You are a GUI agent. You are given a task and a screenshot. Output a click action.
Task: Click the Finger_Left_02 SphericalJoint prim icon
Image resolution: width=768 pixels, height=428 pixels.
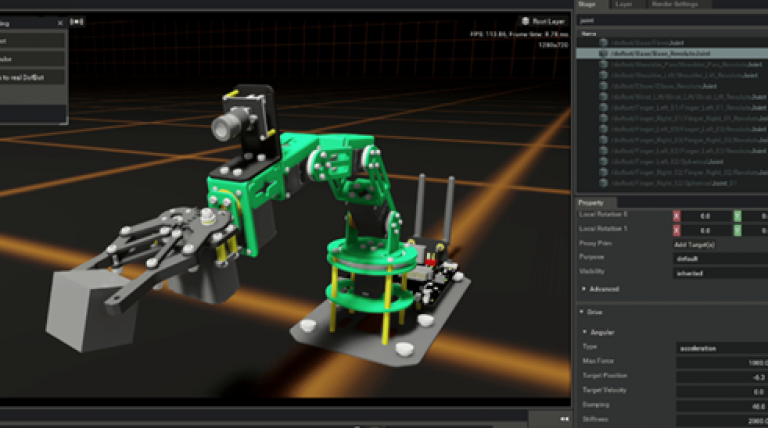[603, 161]
